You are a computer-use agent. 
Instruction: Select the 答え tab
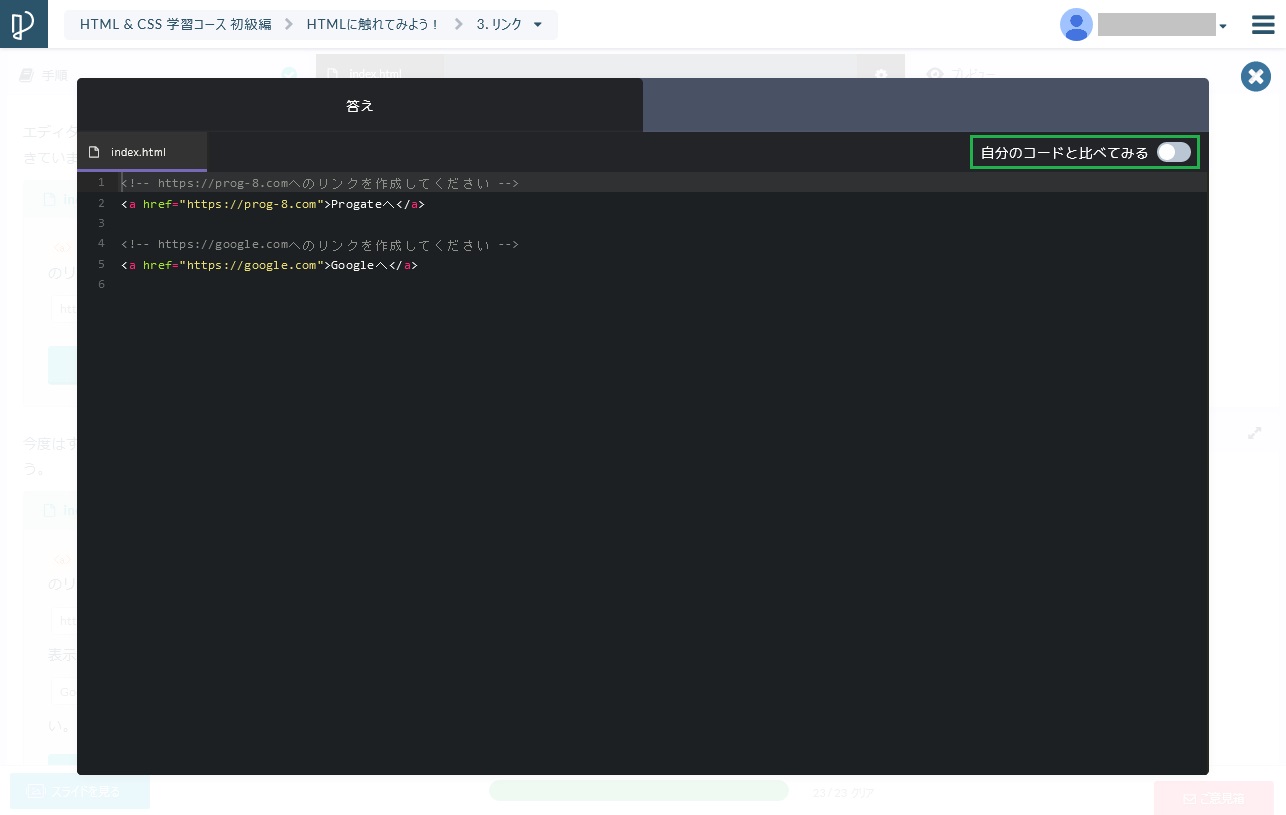[359, 105]
